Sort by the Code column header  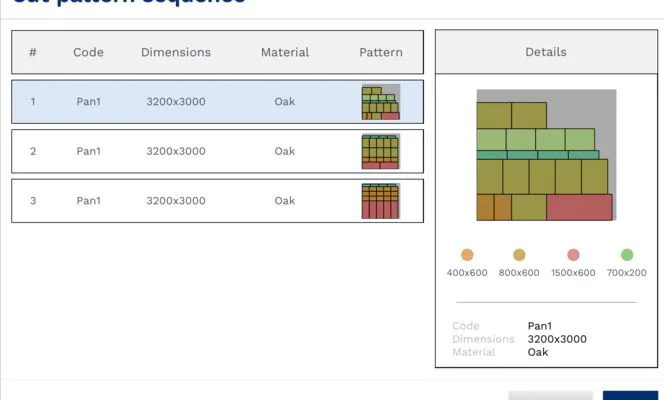pos(89,52)
